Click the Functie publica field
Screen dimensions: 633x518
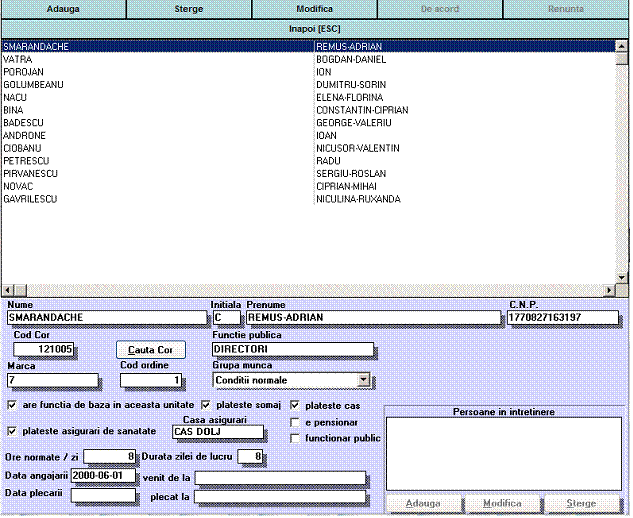coord(293,349)
